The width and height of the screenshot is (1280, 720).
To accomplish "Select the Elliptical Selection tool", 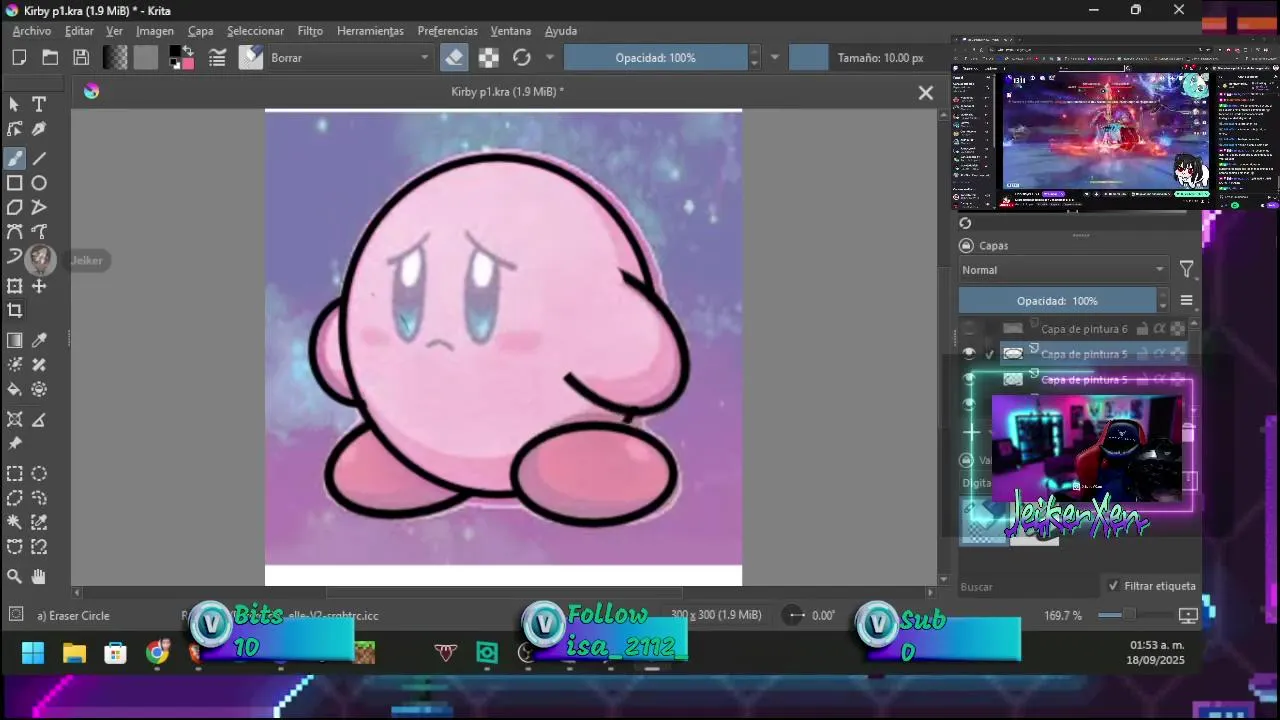I will coord(39,474).
